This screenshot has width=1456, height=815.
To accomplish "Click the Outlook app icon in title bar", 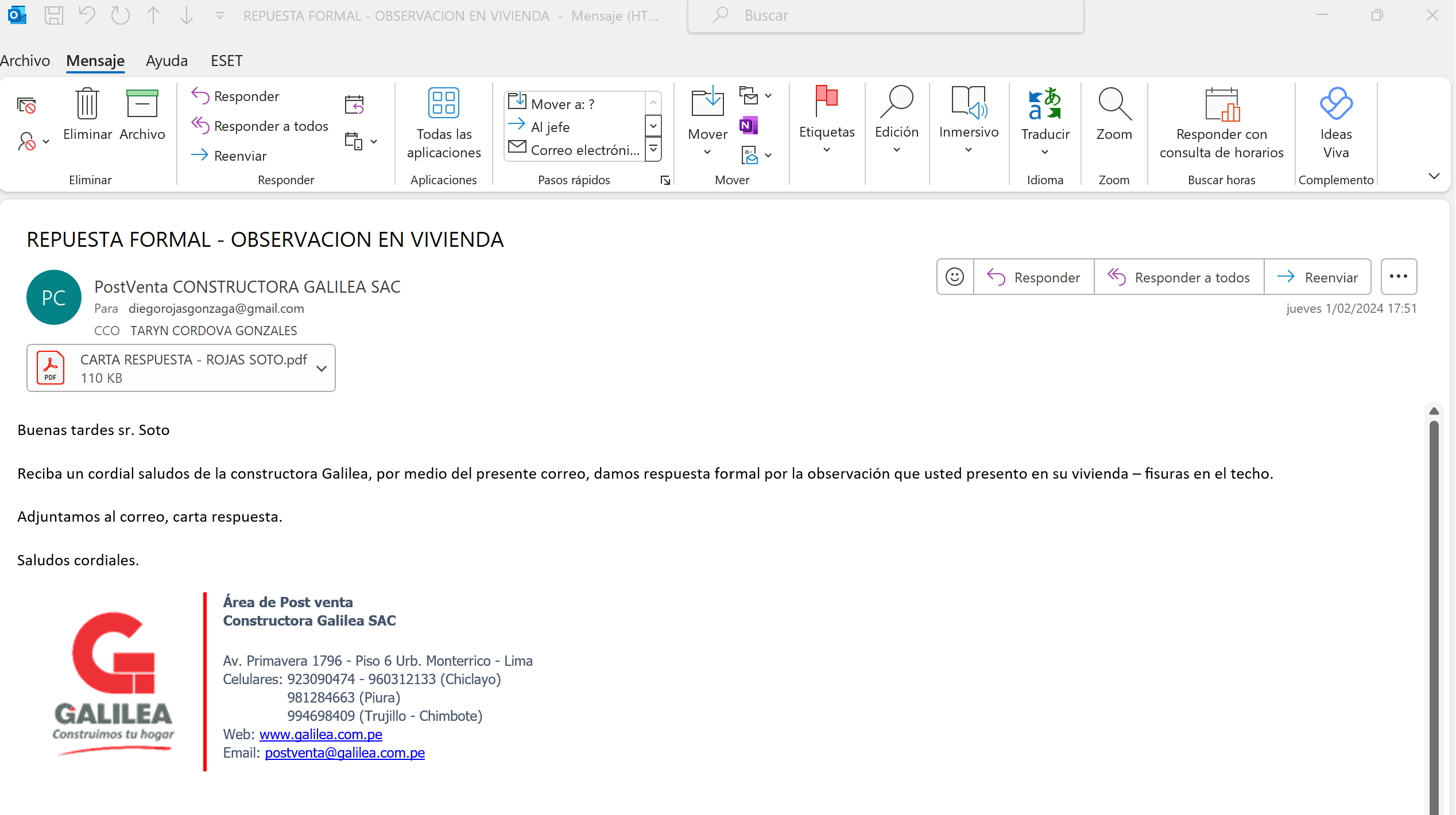I will click(17, 15).
